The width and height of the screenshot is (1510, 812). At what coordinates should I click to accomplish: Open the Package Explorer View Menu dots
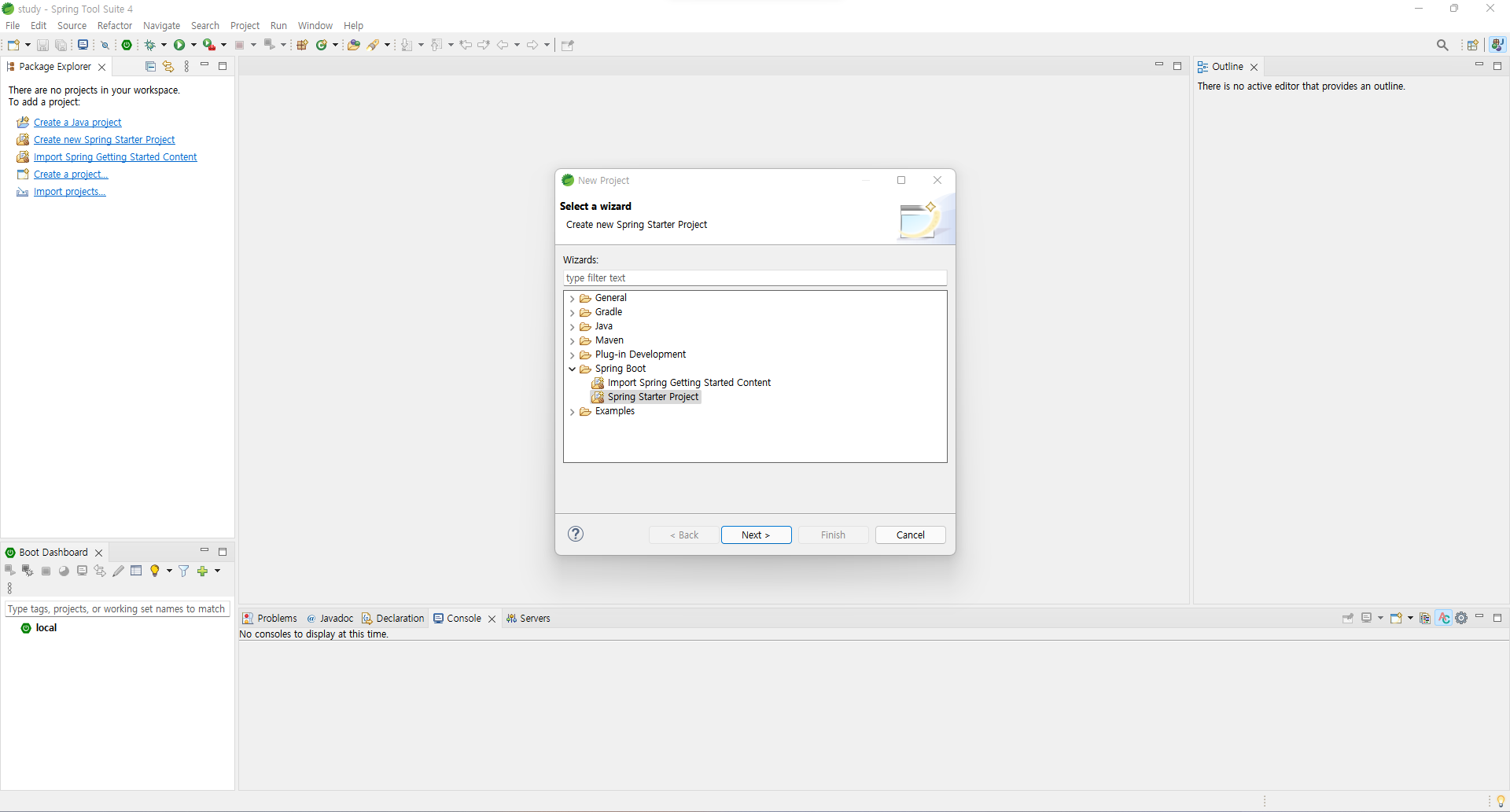[186, 67]
